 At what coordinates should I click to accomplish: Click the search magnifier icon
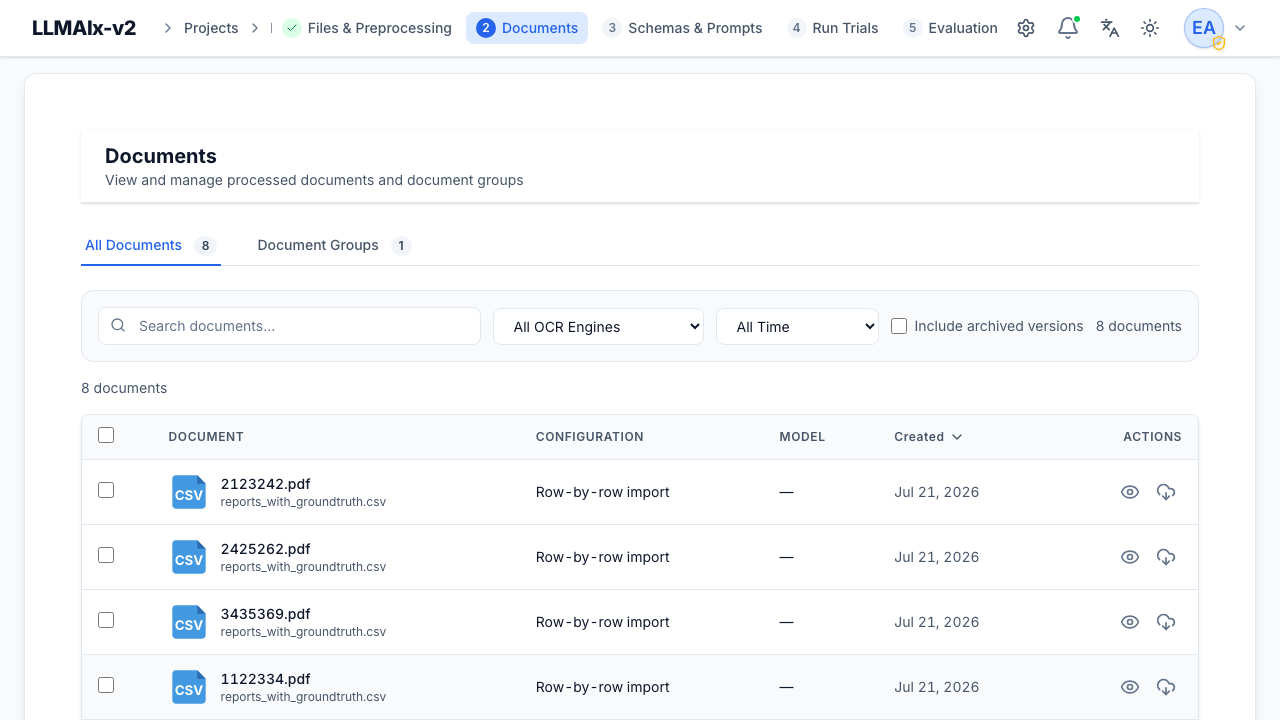point(118,326)
